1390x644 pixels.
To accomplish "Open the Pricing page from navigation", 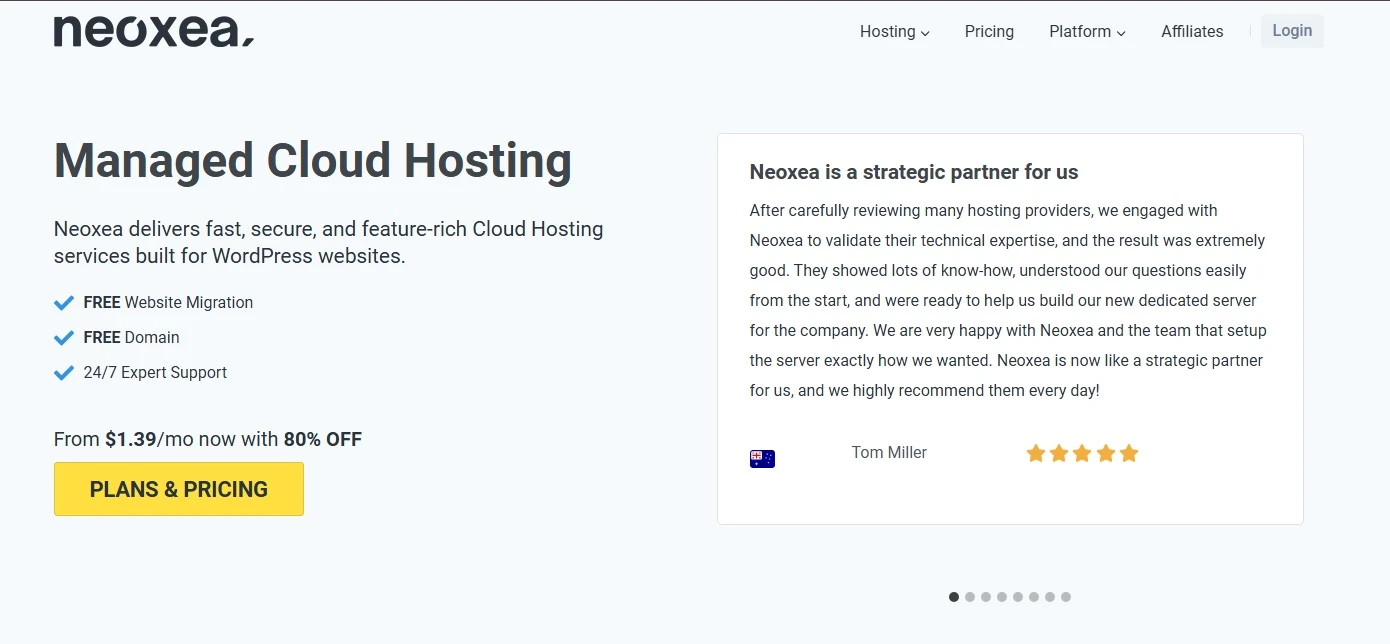I will [x=989, y=31].
